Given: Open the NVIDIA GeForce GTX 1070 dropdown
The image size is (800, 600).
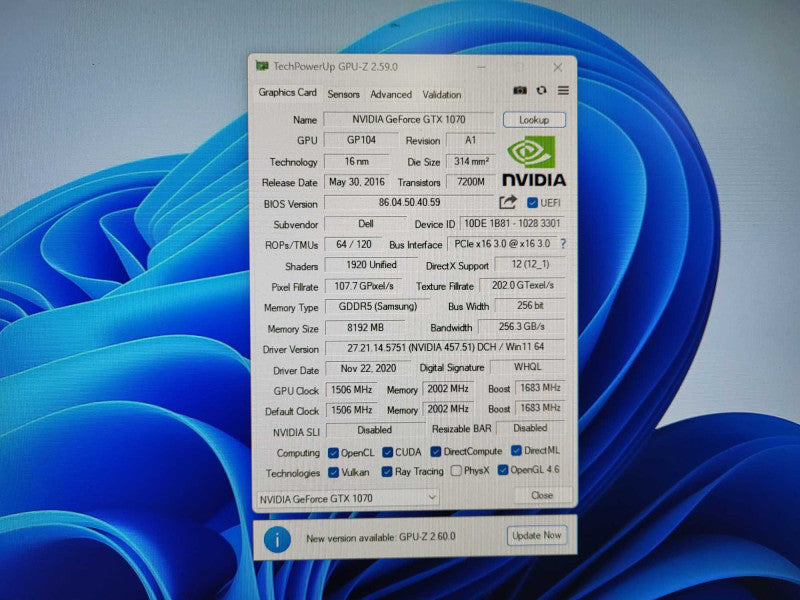Looking at the screenshot, I should (347, 498).
